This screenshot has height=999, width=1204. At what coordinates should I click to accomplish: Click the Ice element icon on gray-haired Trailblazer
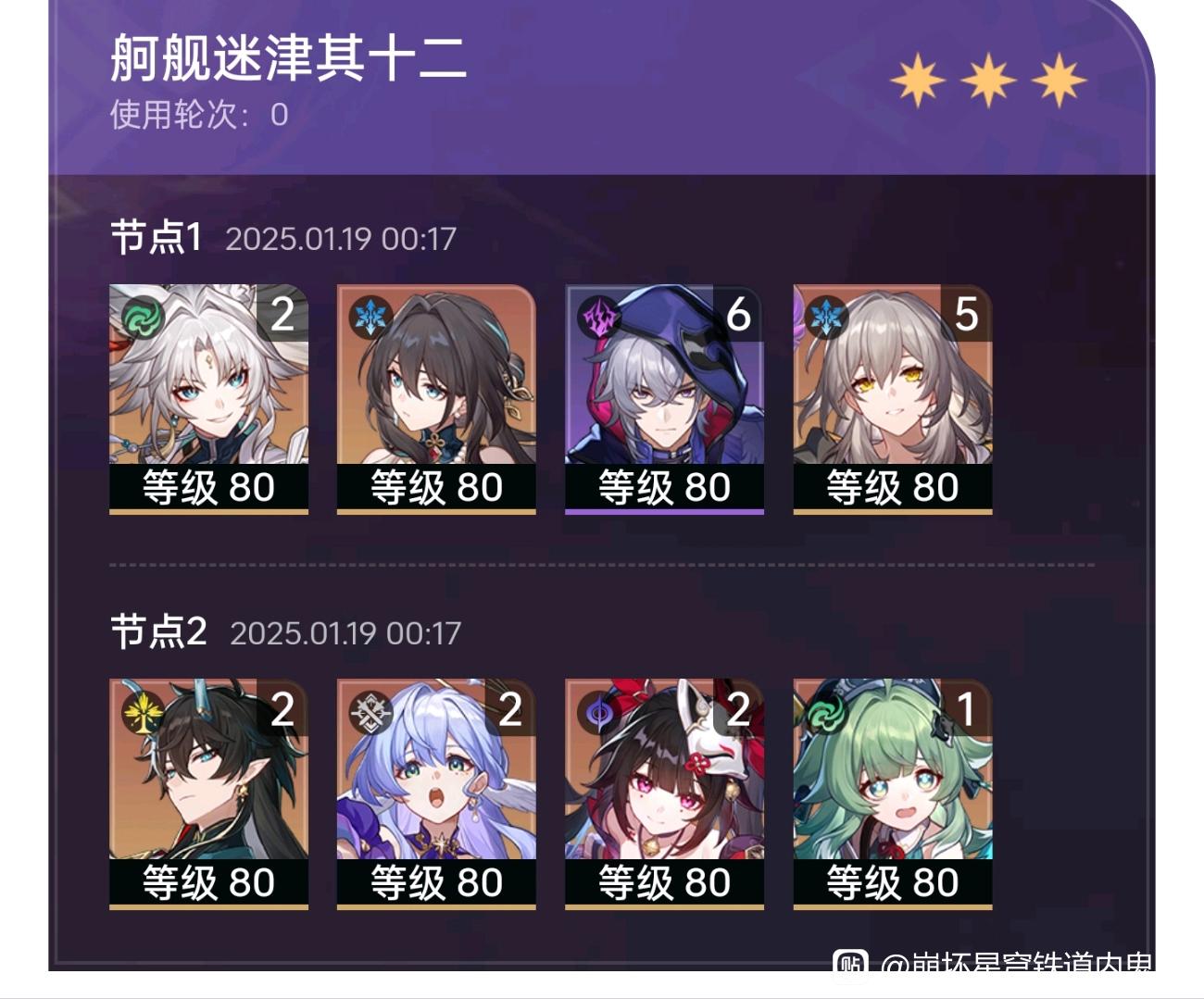point(827,318)
